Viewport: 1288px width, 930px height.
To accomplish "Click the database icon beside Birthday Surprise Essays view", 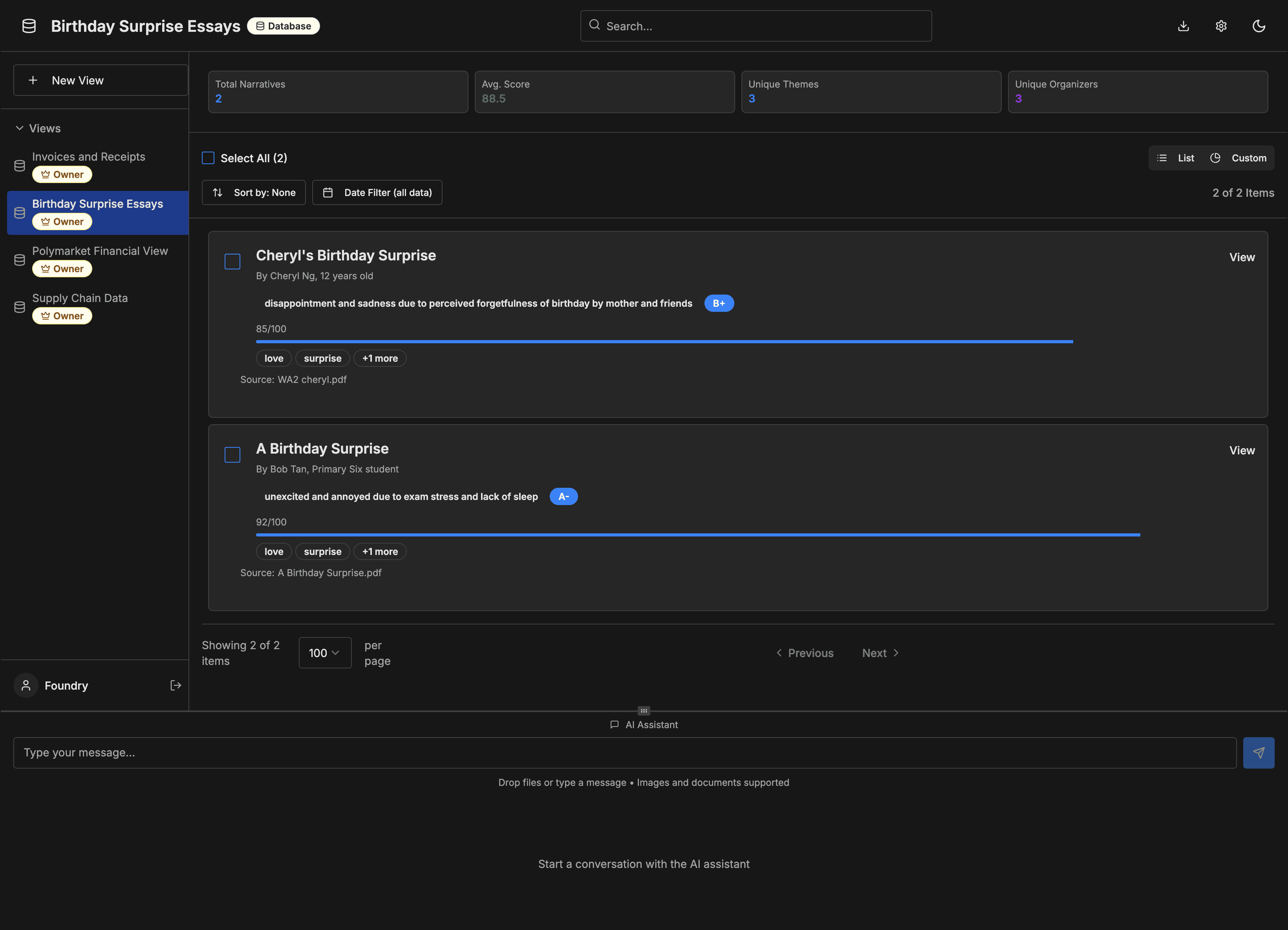I will tap(19, 212).
